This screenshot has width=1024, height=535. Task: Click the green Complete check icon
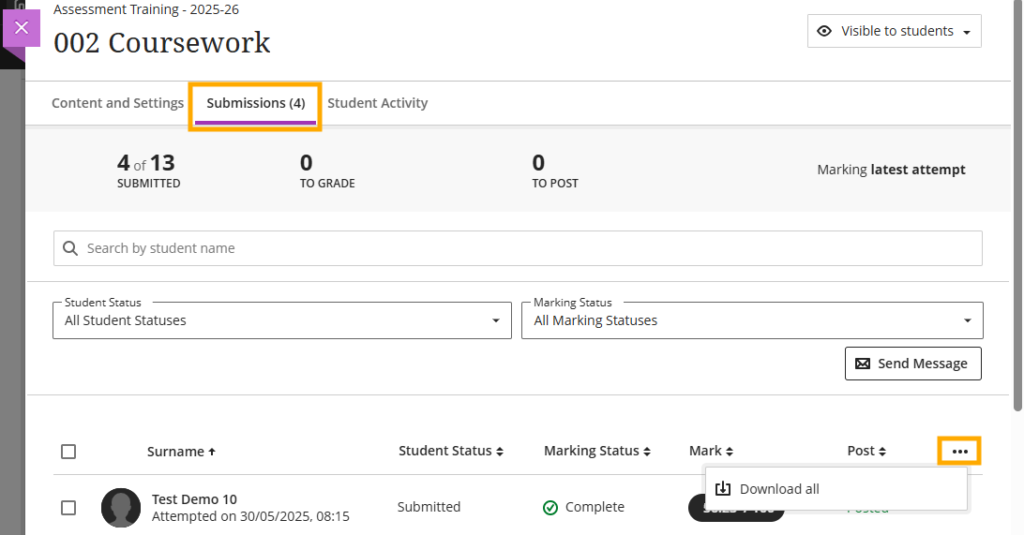coord(551,508)
